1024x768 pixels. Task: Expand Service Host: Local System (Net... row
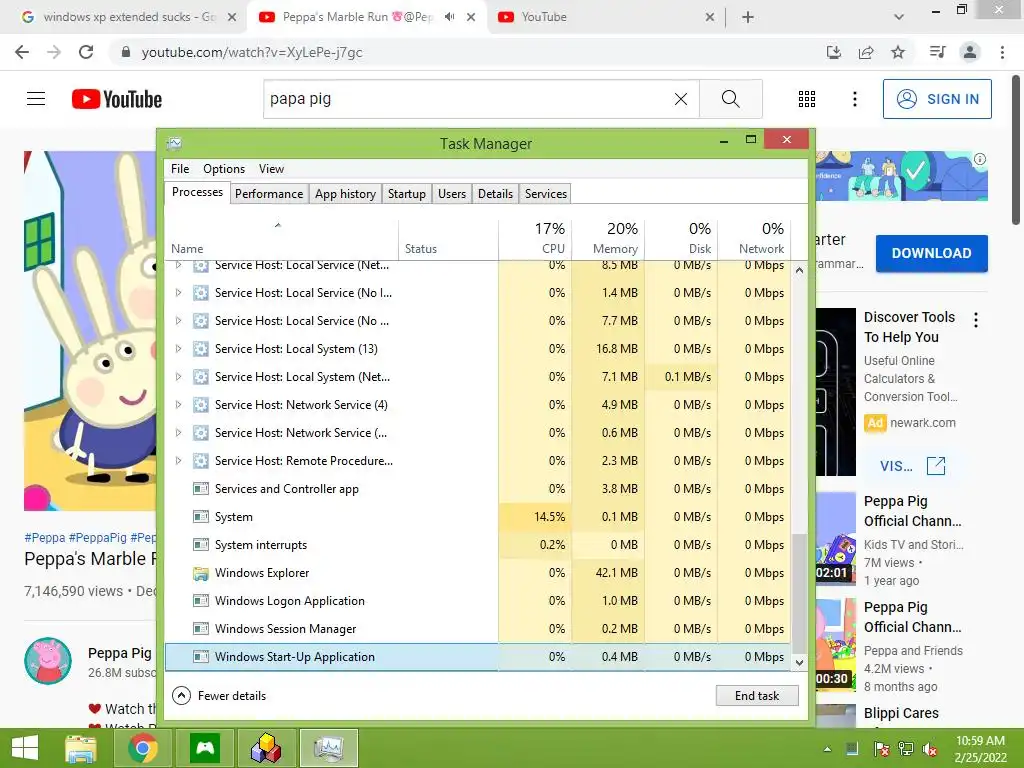coord(178,377)
